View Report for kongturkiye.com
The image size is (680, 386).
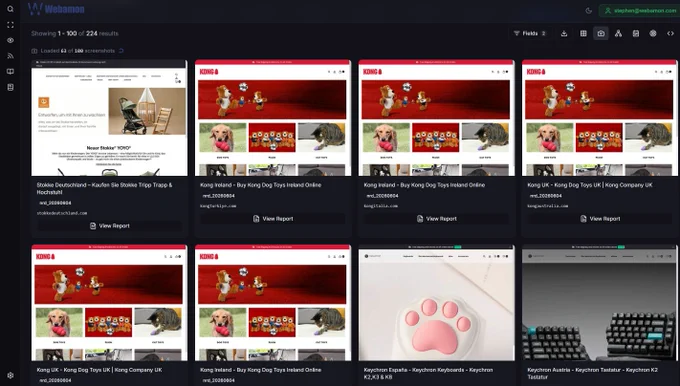[x=273, y=219]
